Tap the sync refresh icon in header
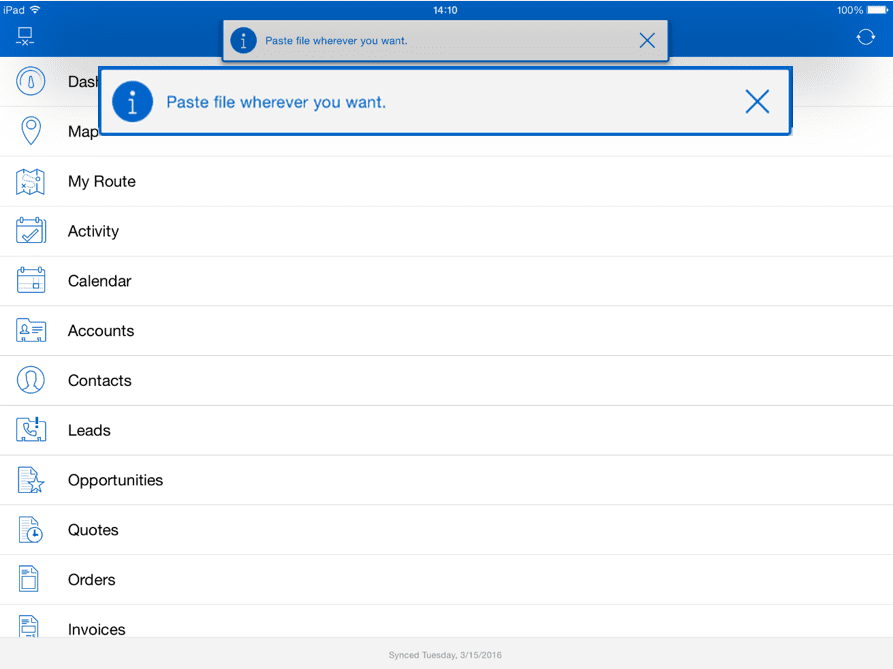This screenshot has height=669, width=893. tap(865, 38)
